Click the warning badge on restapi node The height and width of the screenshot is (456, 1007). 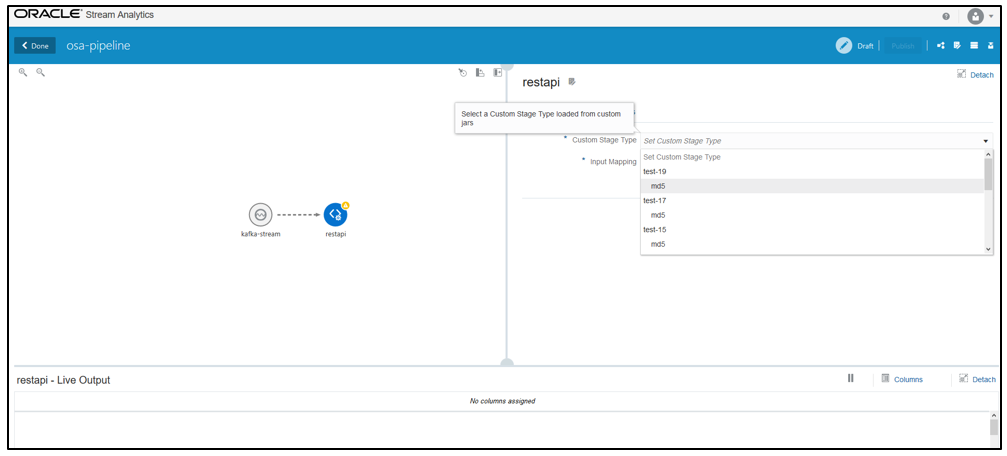pos(346,206)
